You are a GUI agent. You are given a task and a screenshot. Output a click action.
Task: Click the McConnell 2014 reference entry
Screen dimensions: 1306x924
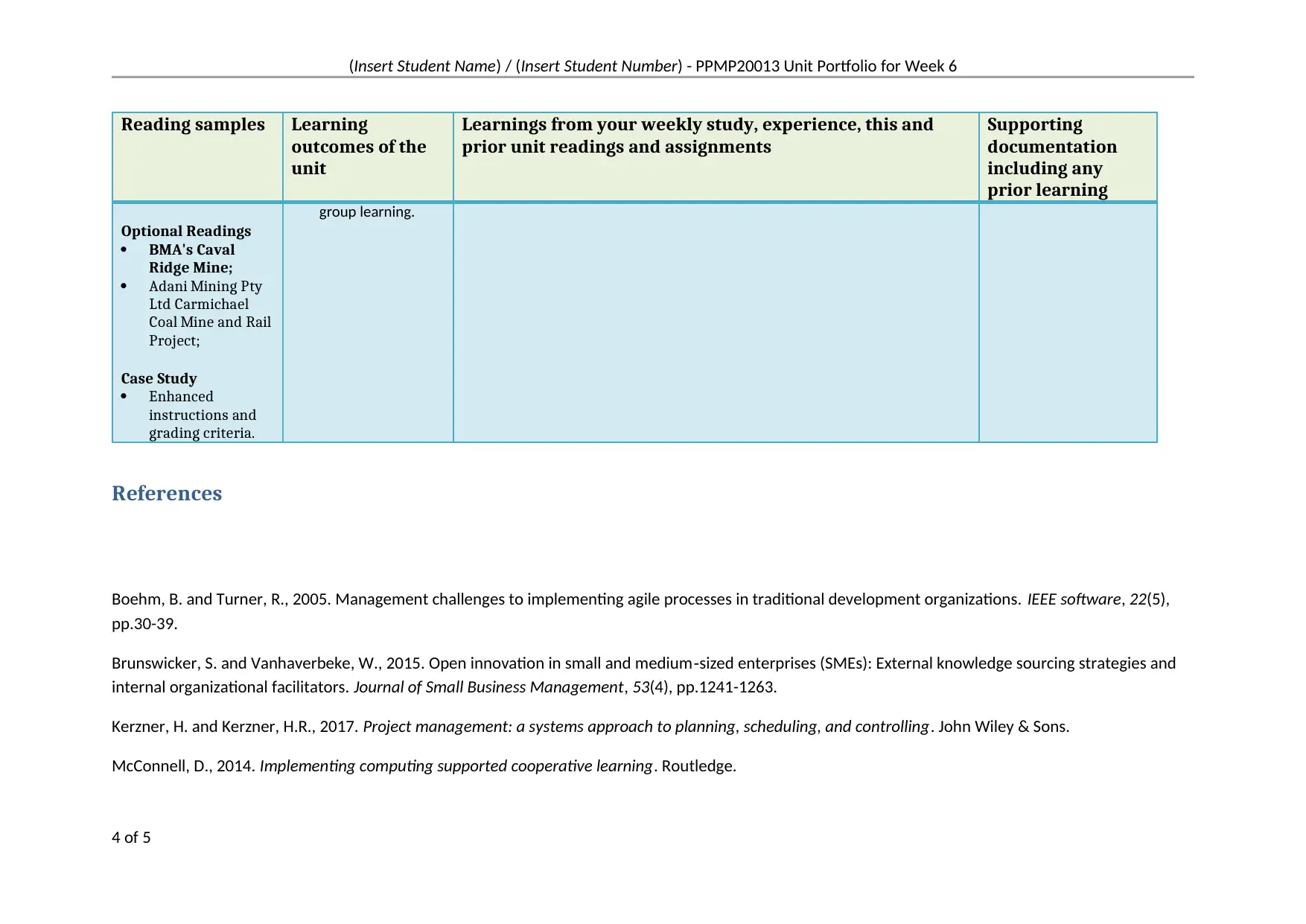point(424,766)
